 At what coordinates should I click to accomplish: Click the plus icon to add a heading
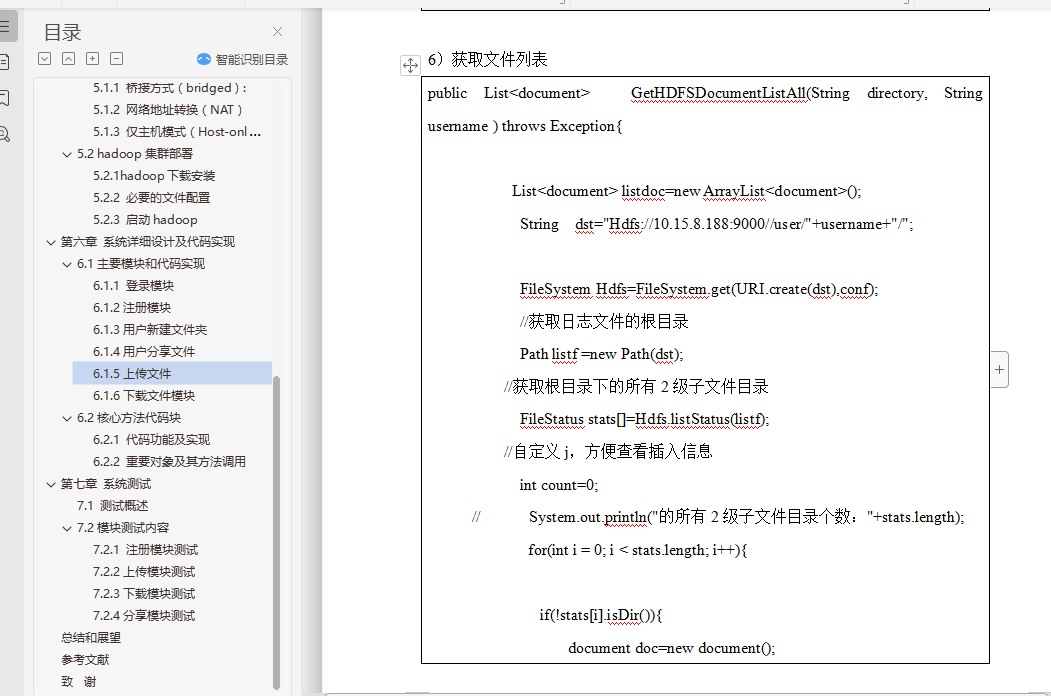click(x=92, y=58)
